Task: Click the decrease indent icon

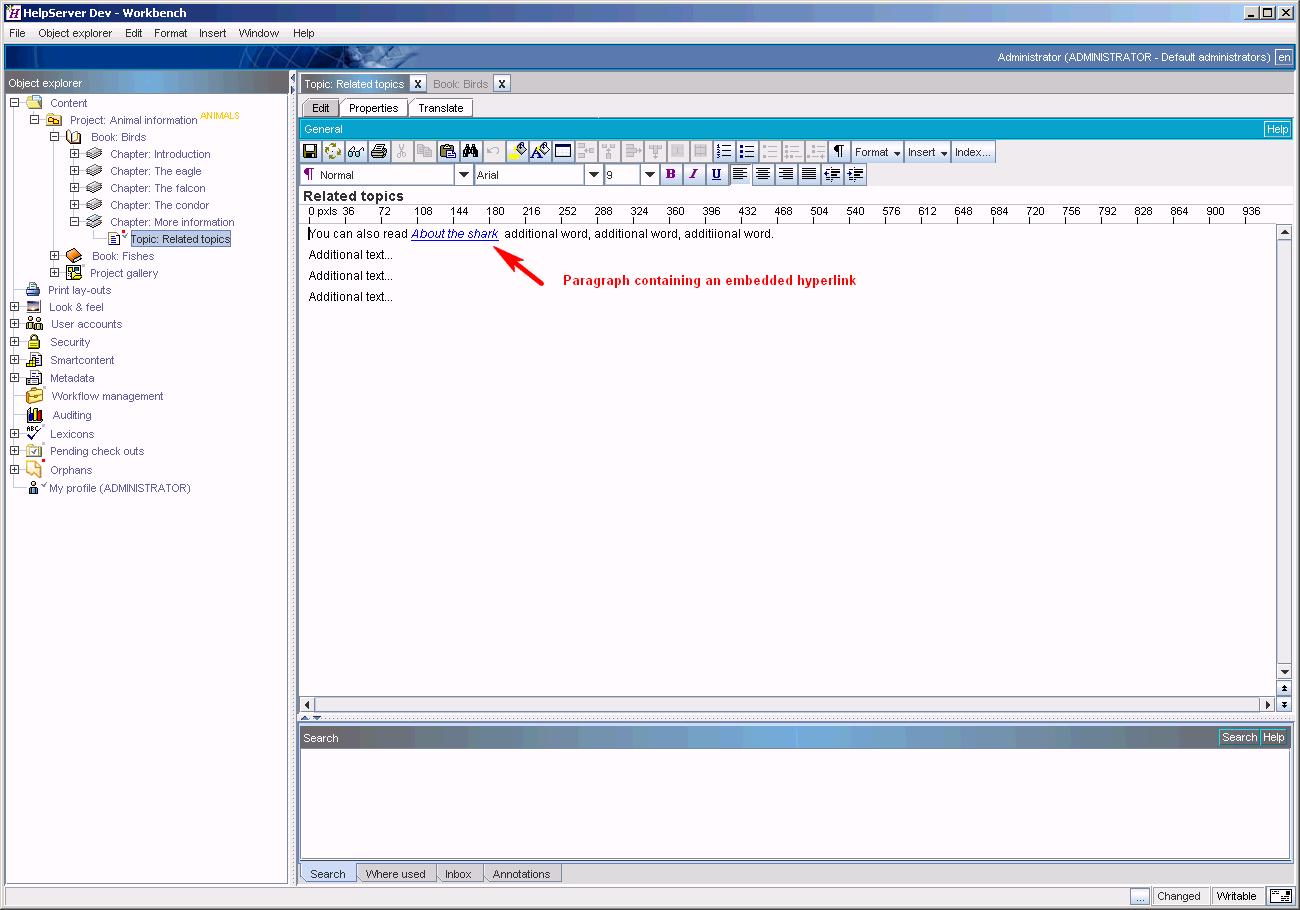Action: pyautogui.click(x=832, y=174)
